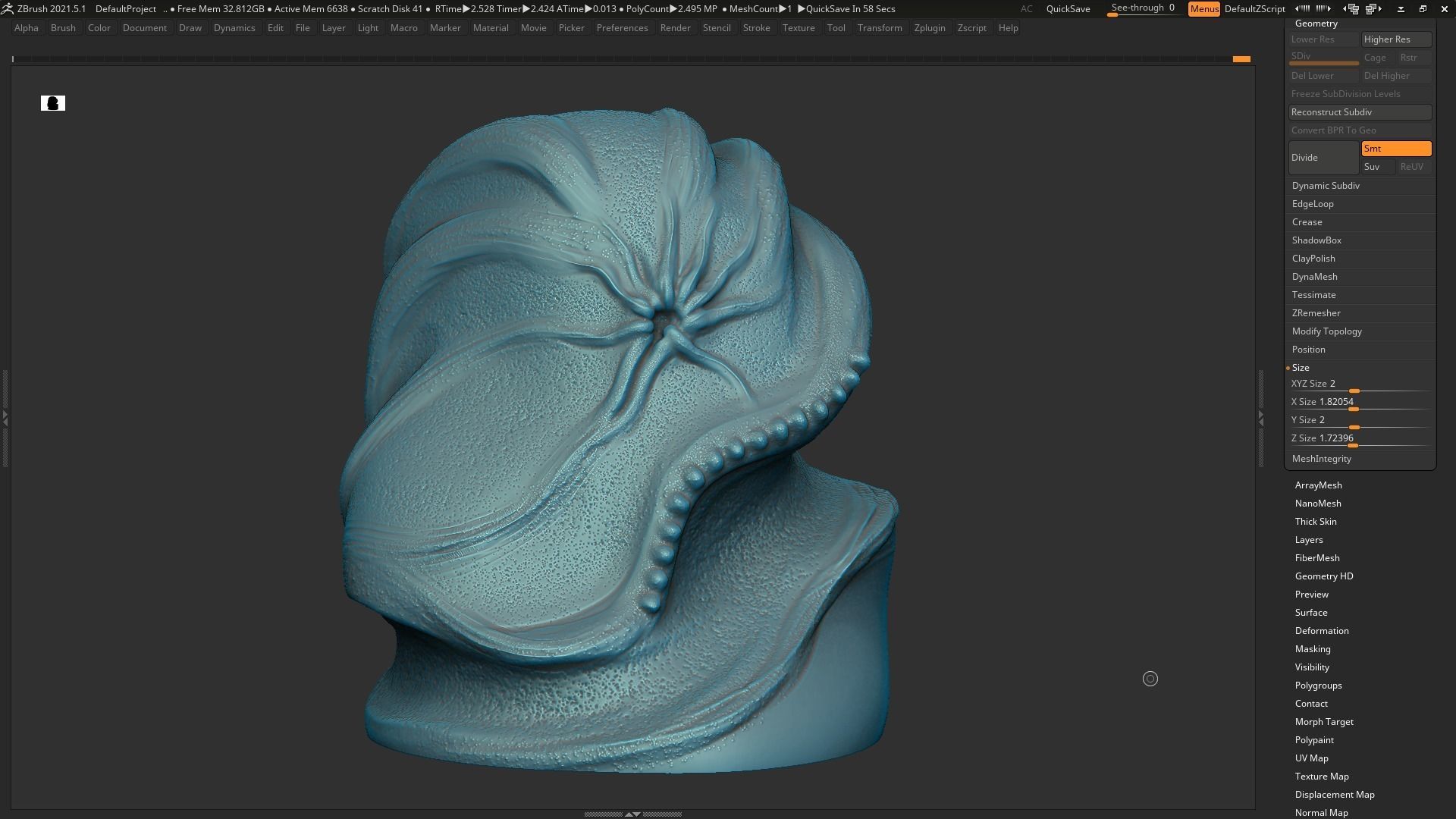Open the Transform menu
Viewport: 1456px width, 819px height.
(880, 28)
